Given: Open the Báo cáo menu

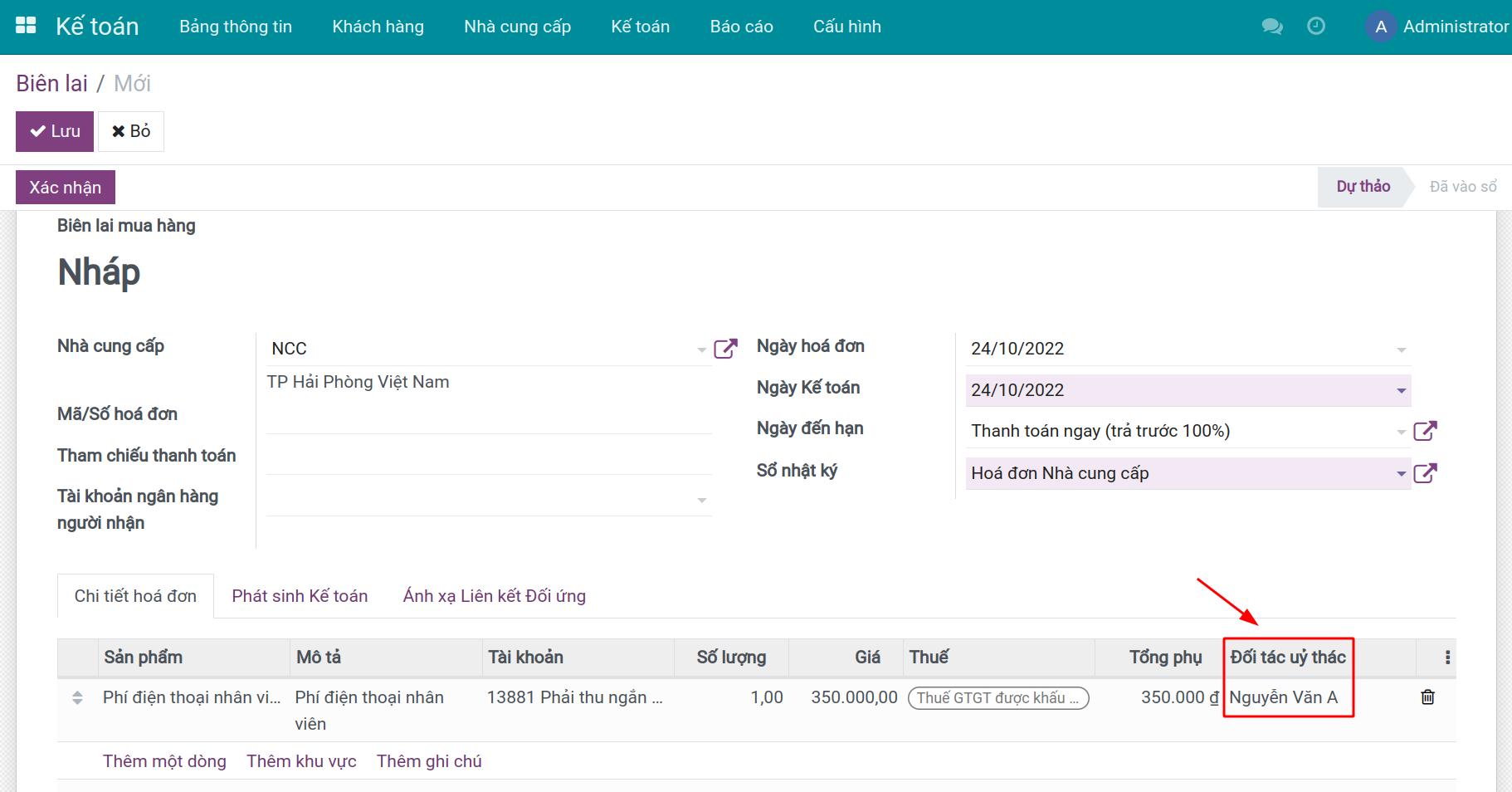Looking at the screenshot, I should pos(741,27).
